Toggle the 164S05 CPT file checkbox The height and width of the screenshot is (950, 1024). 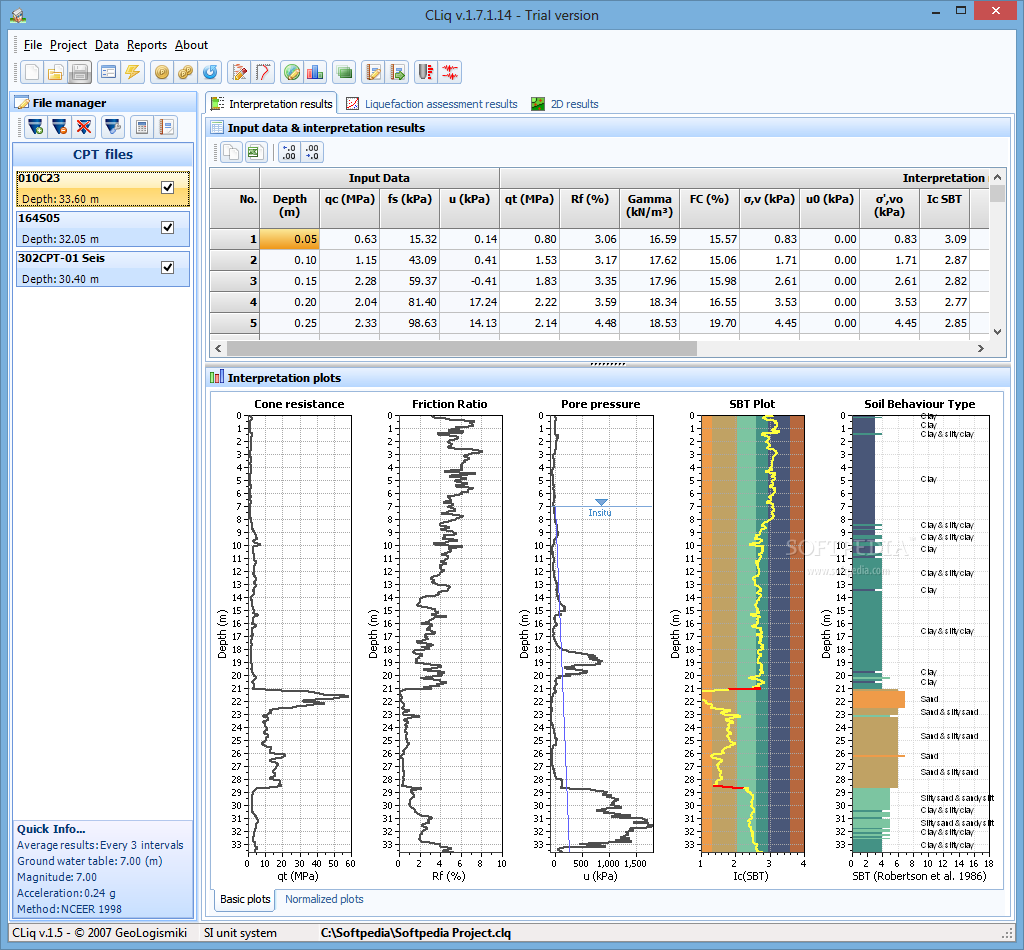coord(168,227)
